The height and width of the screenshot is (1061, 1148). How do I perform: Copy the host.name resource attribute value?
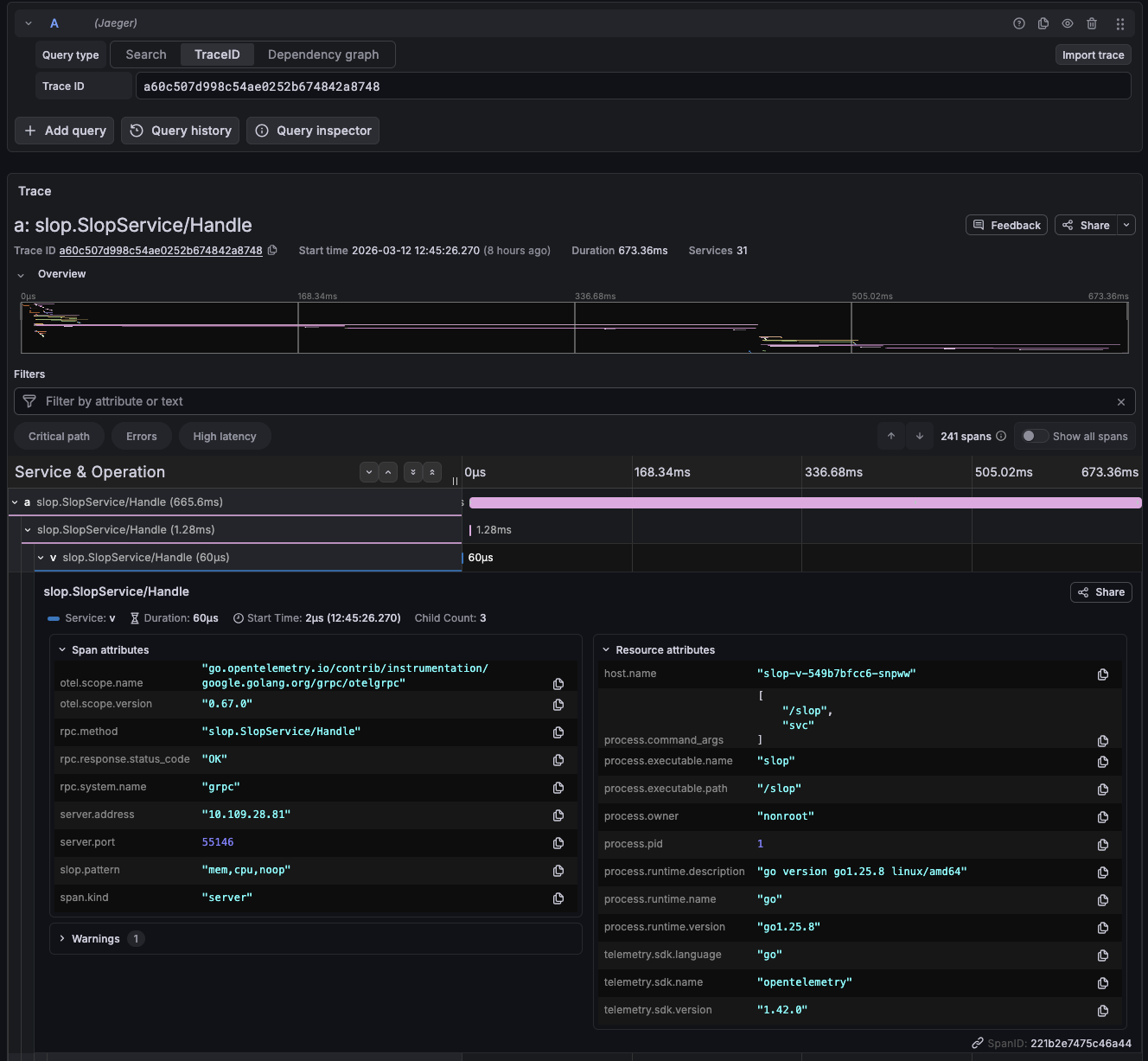click(1103, 674)
